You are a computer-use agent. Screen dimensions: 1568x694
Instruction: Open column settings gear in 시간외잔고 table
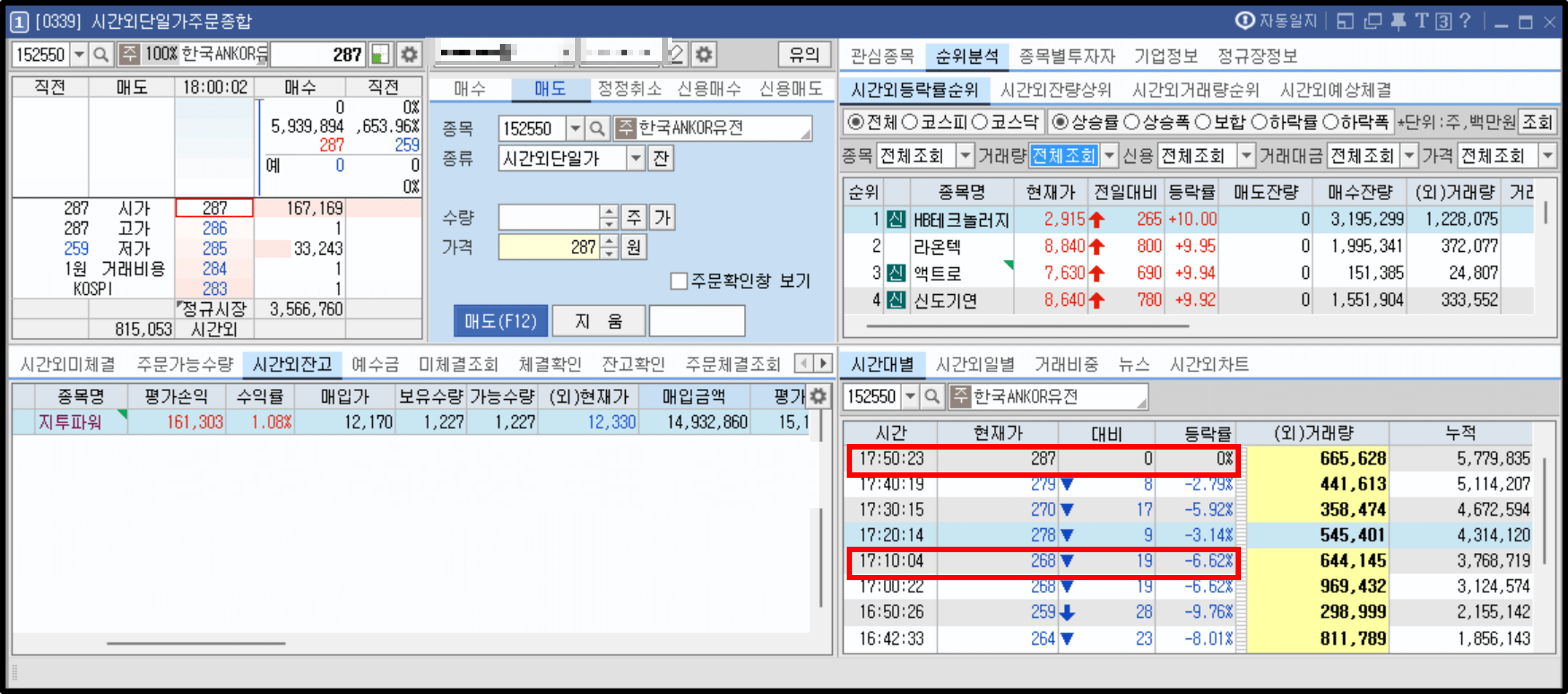[818, 397]
